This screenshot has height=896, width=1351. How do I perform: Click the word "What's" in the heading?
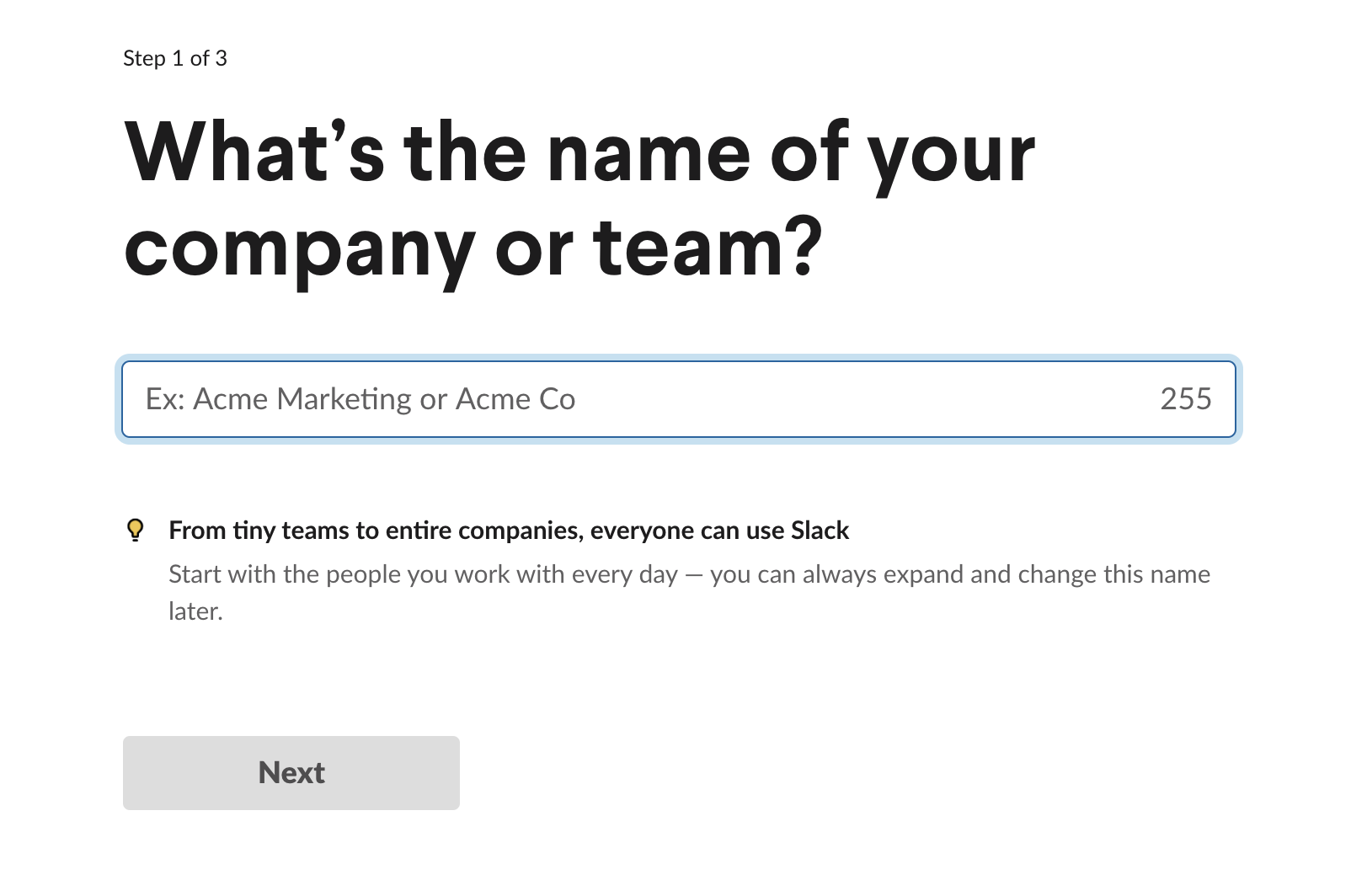(254, 152)
